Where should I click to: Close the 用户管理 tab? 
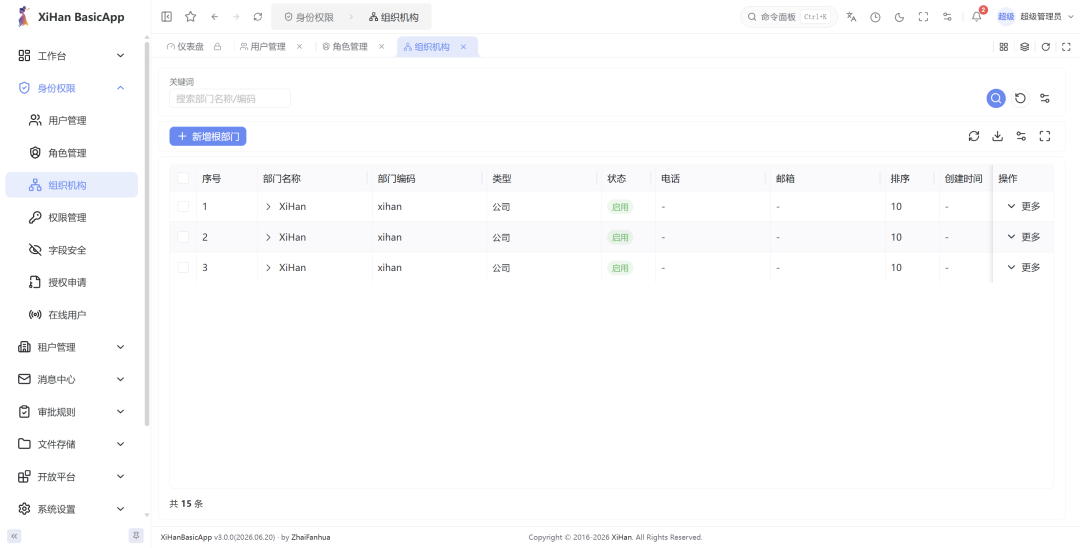300,47
